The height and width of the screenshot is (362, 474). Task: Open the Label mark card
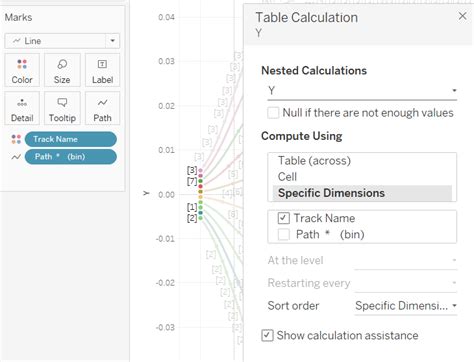[102, 70]
